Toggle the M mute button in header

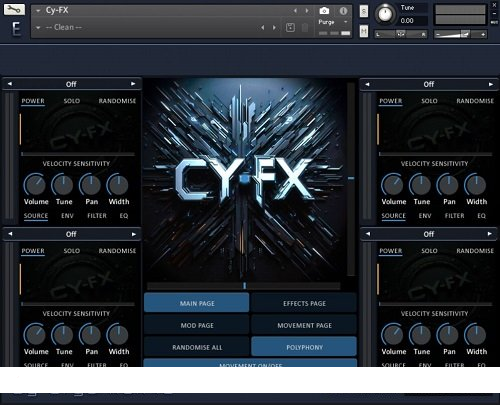click(x=364, y=32)
